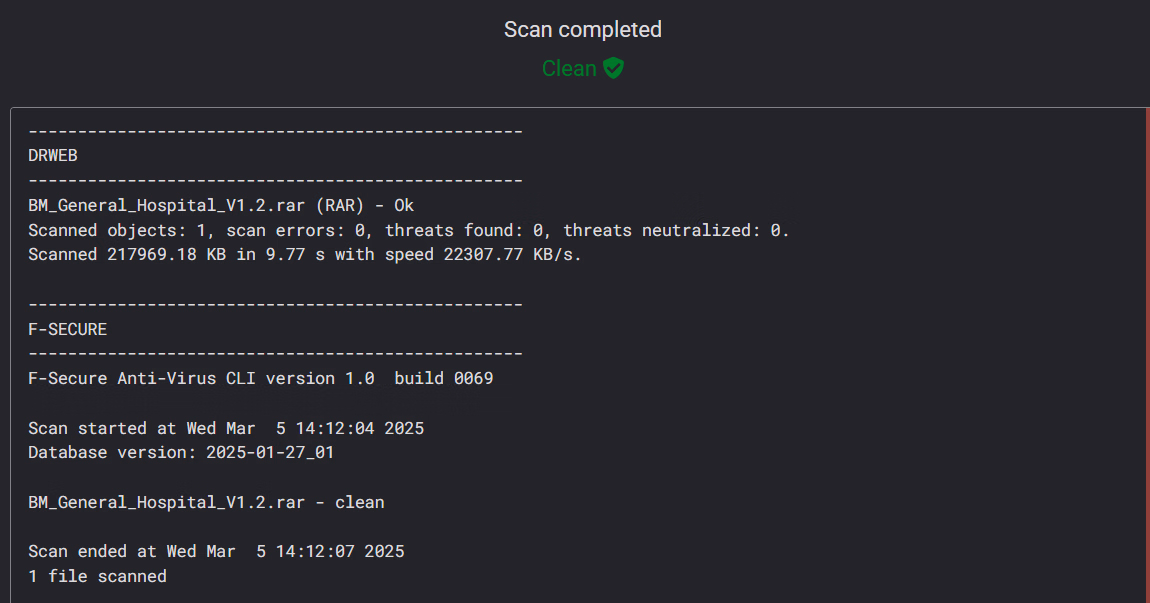
Task: Click the Database version 2025-01-27_01 line
Action: click(x=181, y=453)
